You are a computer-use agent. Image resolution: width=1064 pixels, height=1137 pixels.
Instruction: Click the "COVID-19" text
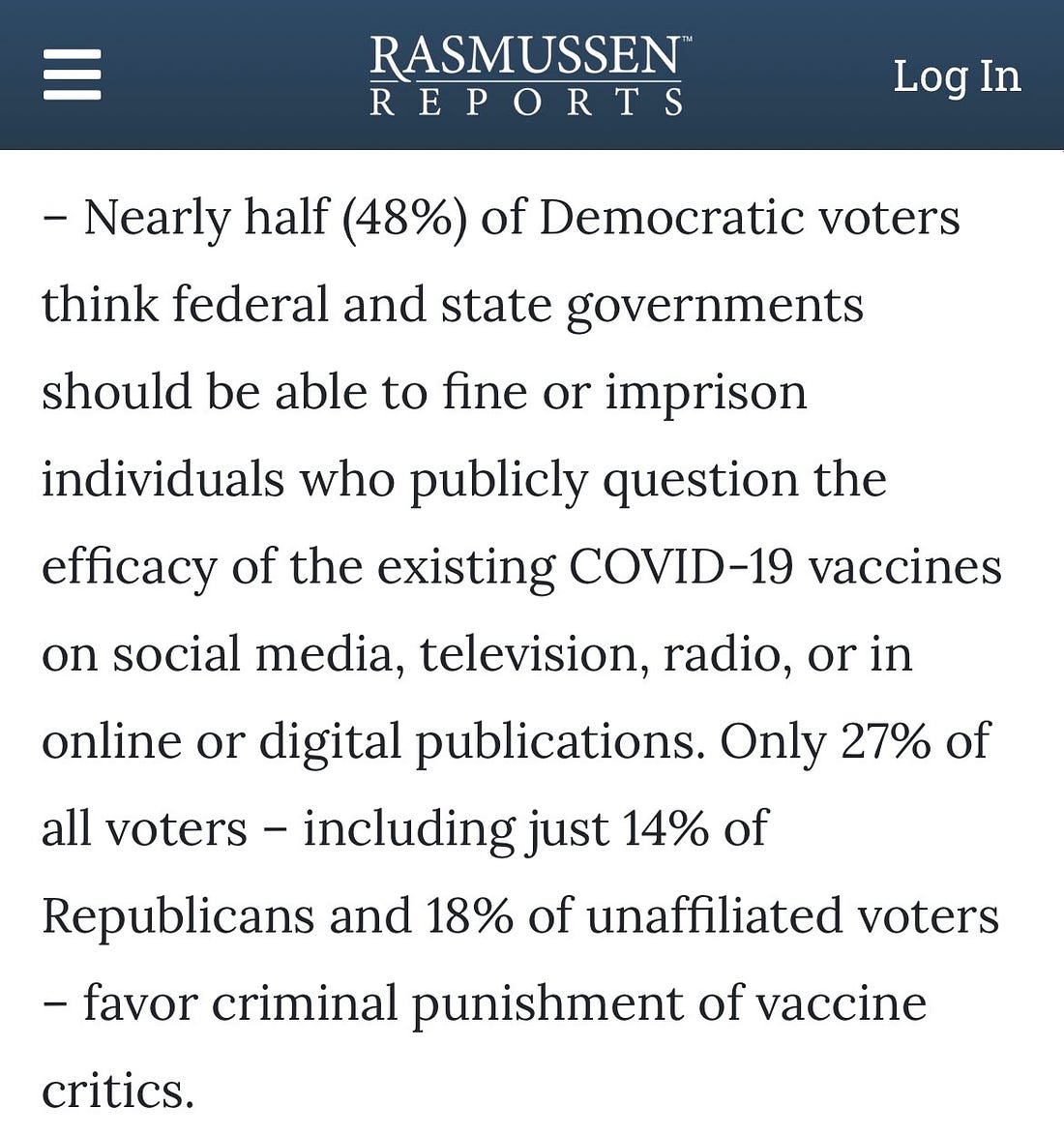click(680, 567)
